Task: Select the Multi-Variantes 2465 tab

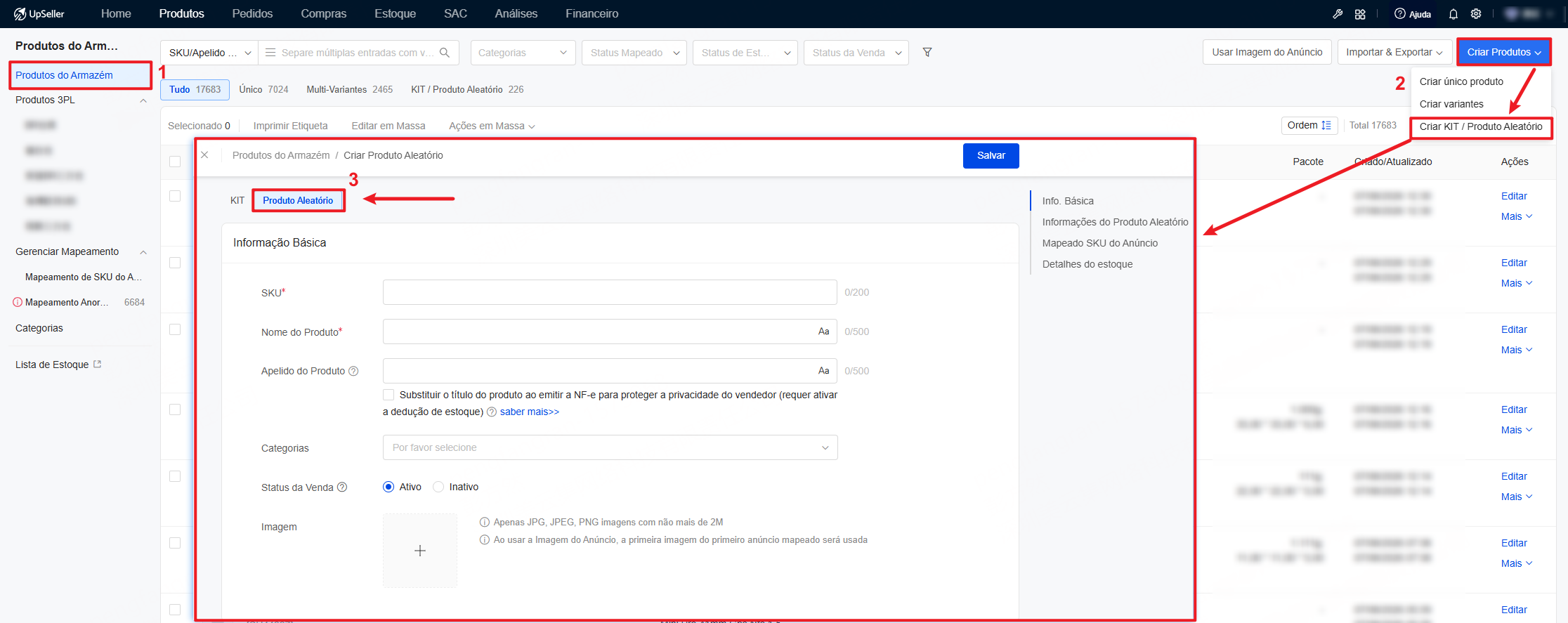Action: [349, 90]
